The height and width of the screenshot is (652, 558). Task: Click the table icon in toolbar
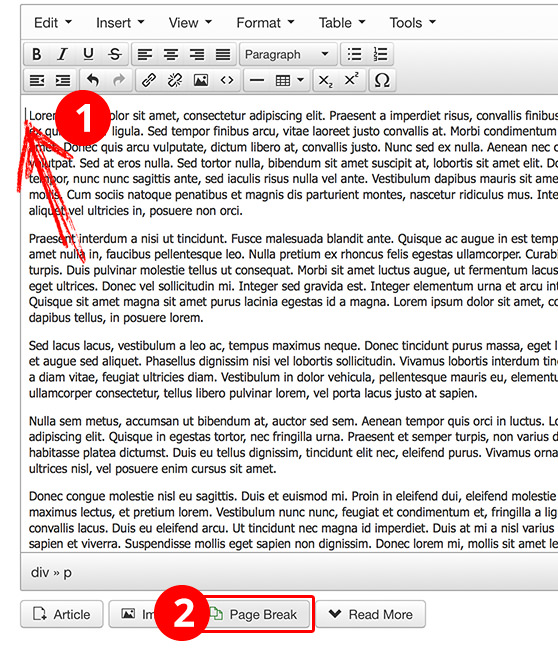tap(283, 80)
